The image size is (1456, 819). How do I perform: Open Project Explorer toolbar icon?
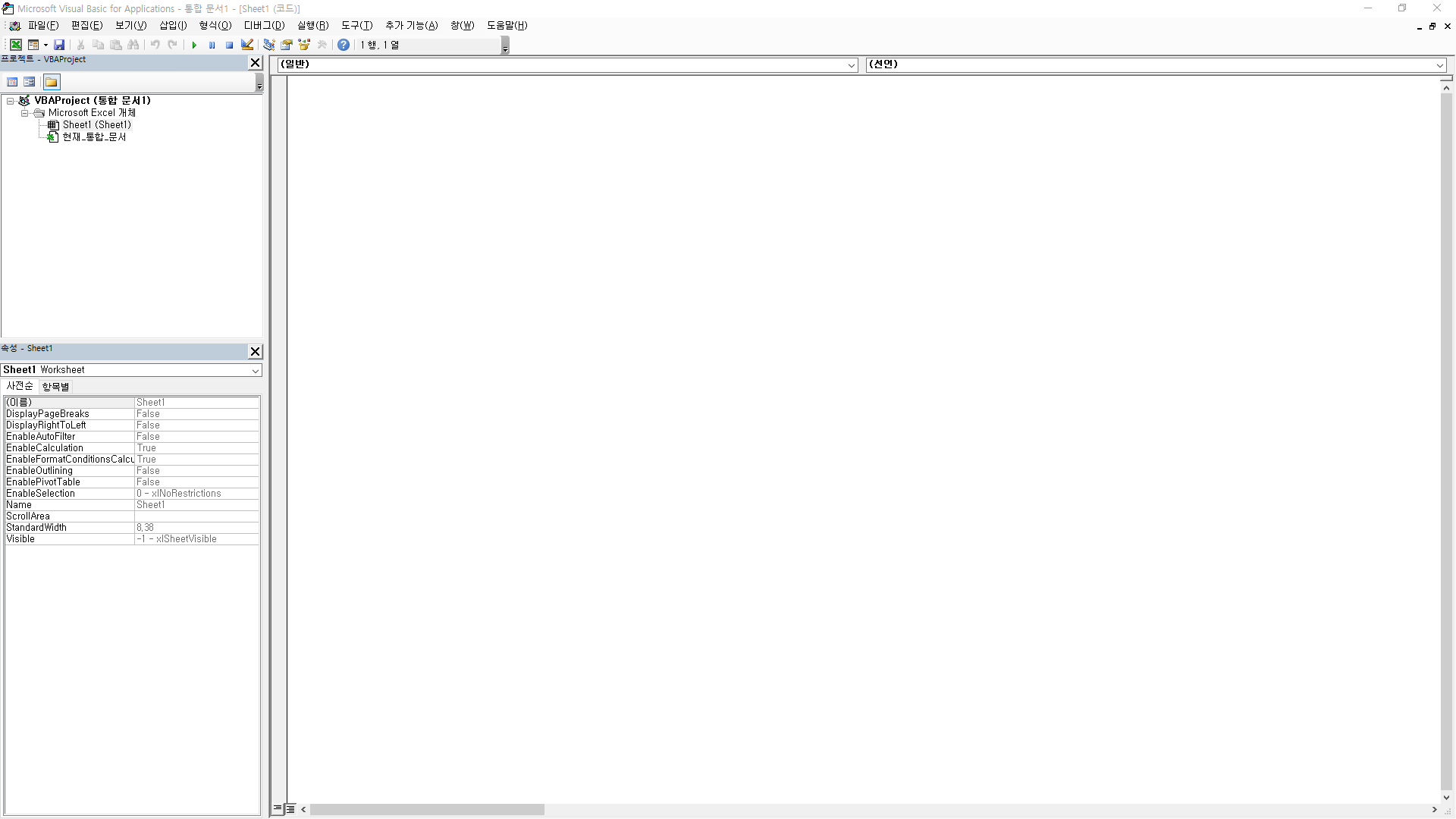(269, 45)
